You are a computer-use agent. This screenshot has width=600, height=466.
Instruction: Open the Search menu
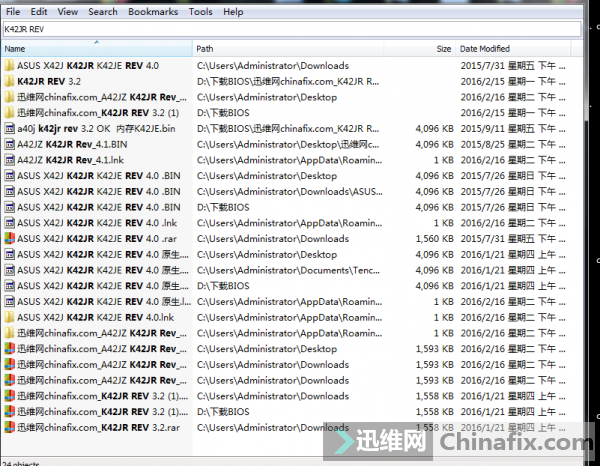103,12
